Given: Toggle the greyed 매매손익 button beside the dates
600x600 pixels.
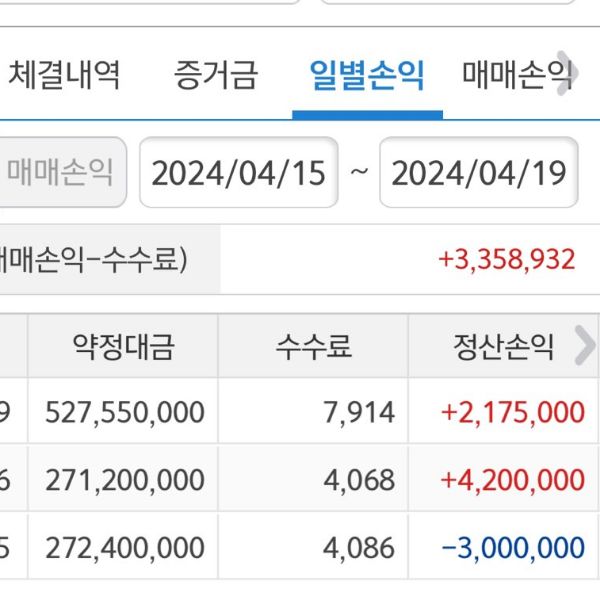Looking at the screenshot, I should tap(61, 173).
